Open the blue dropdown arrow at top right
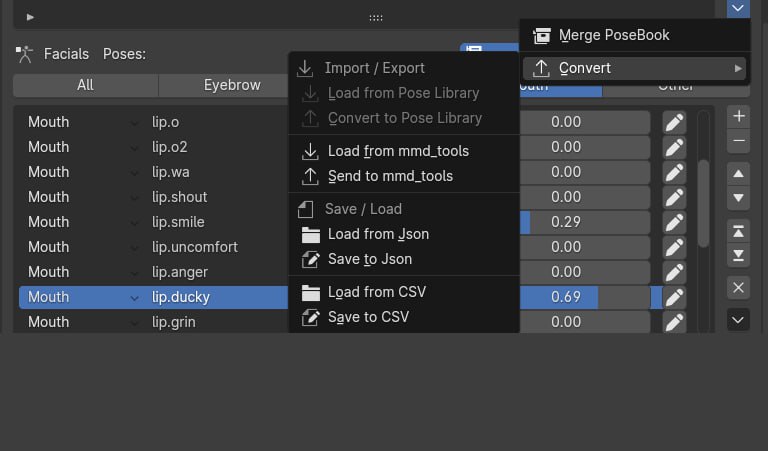The height and width of the screenshot is (451, 768). click(x=738, y=8)
